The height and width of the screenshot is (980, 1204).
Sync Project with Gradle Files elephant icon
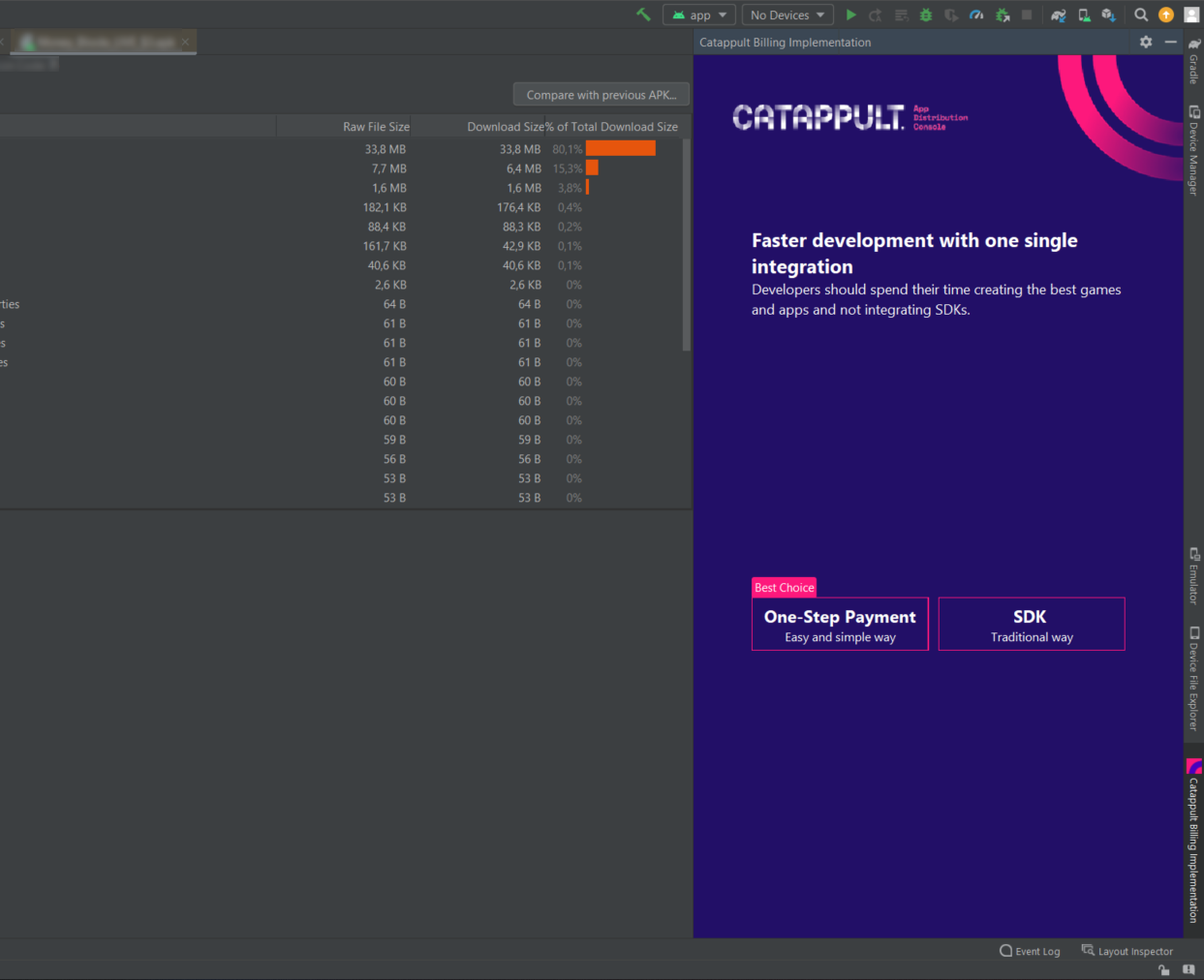pyautogui.click(x=1059, y=15)
